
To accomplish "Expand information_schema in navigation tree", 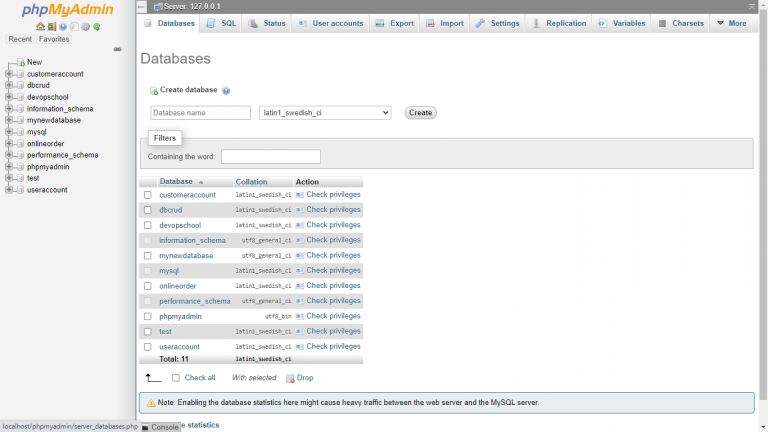I will [9, 109].
